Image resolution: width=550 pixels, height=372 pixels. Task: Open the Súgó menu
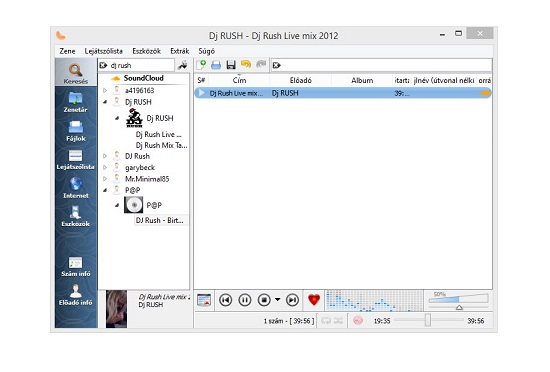(x=207, y=51)
